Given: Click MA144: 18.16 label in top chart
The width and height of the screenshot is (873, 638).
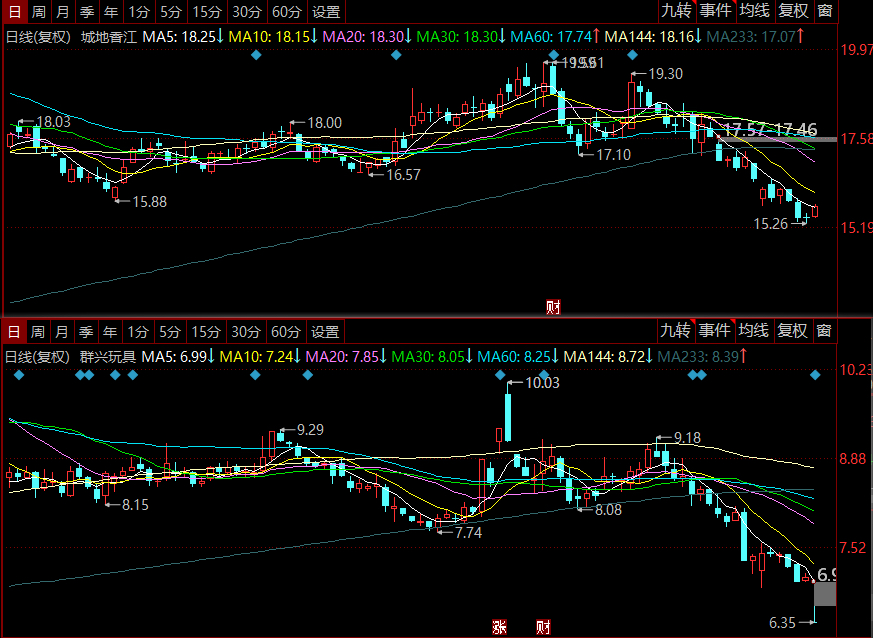Looking at the screenshot, I should click(654, 37).
